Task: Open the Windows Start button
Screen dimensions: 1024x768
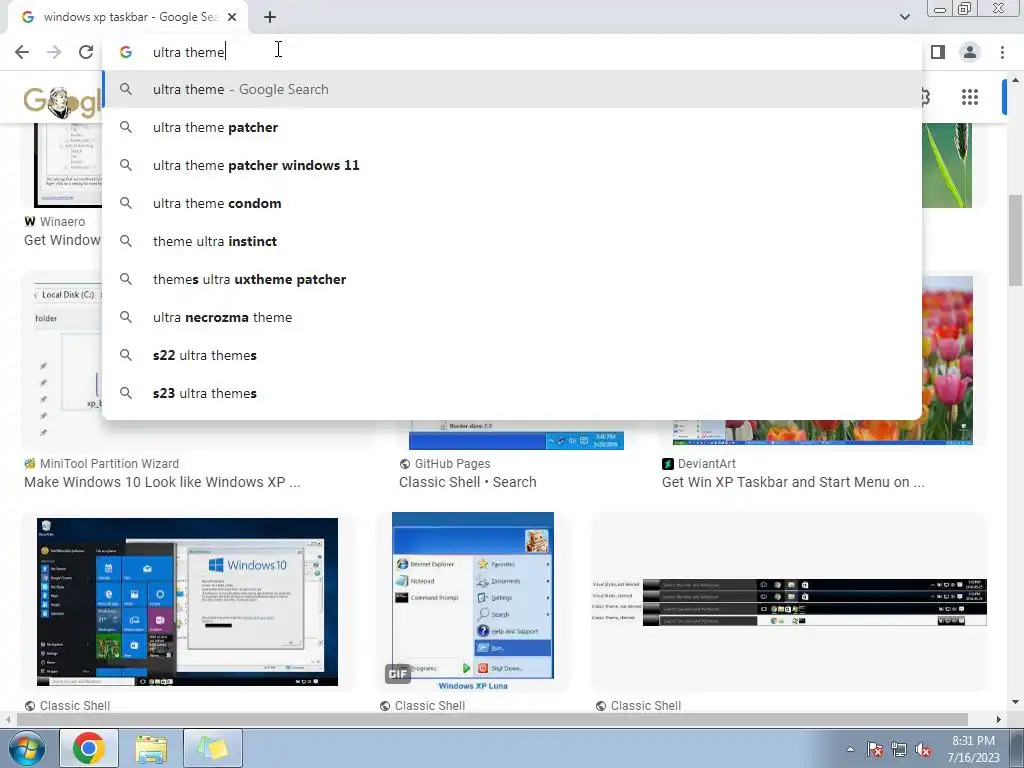Action: click(x=26, y=748)
